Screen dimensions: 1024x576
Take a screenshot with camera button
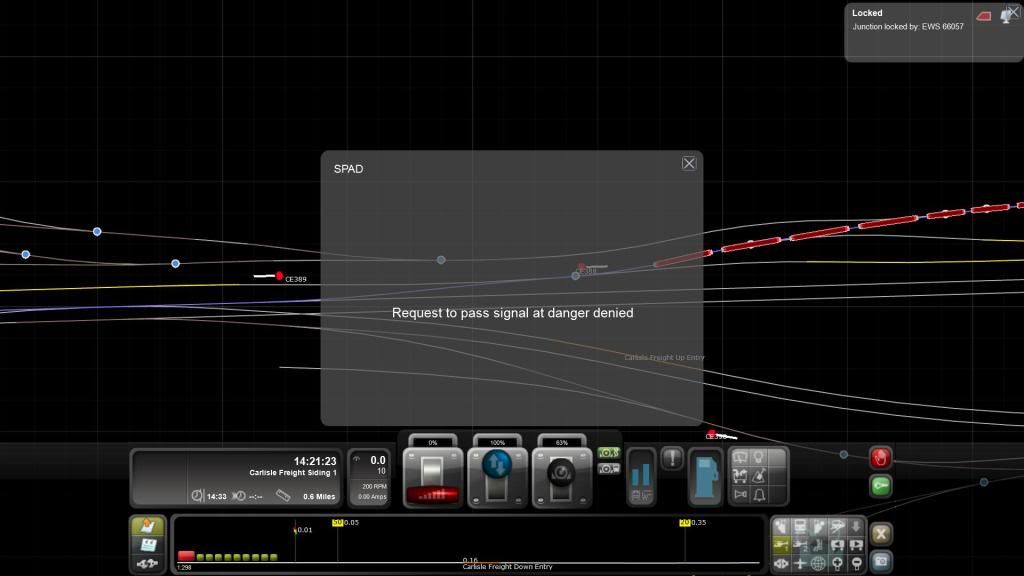[880, 561]
